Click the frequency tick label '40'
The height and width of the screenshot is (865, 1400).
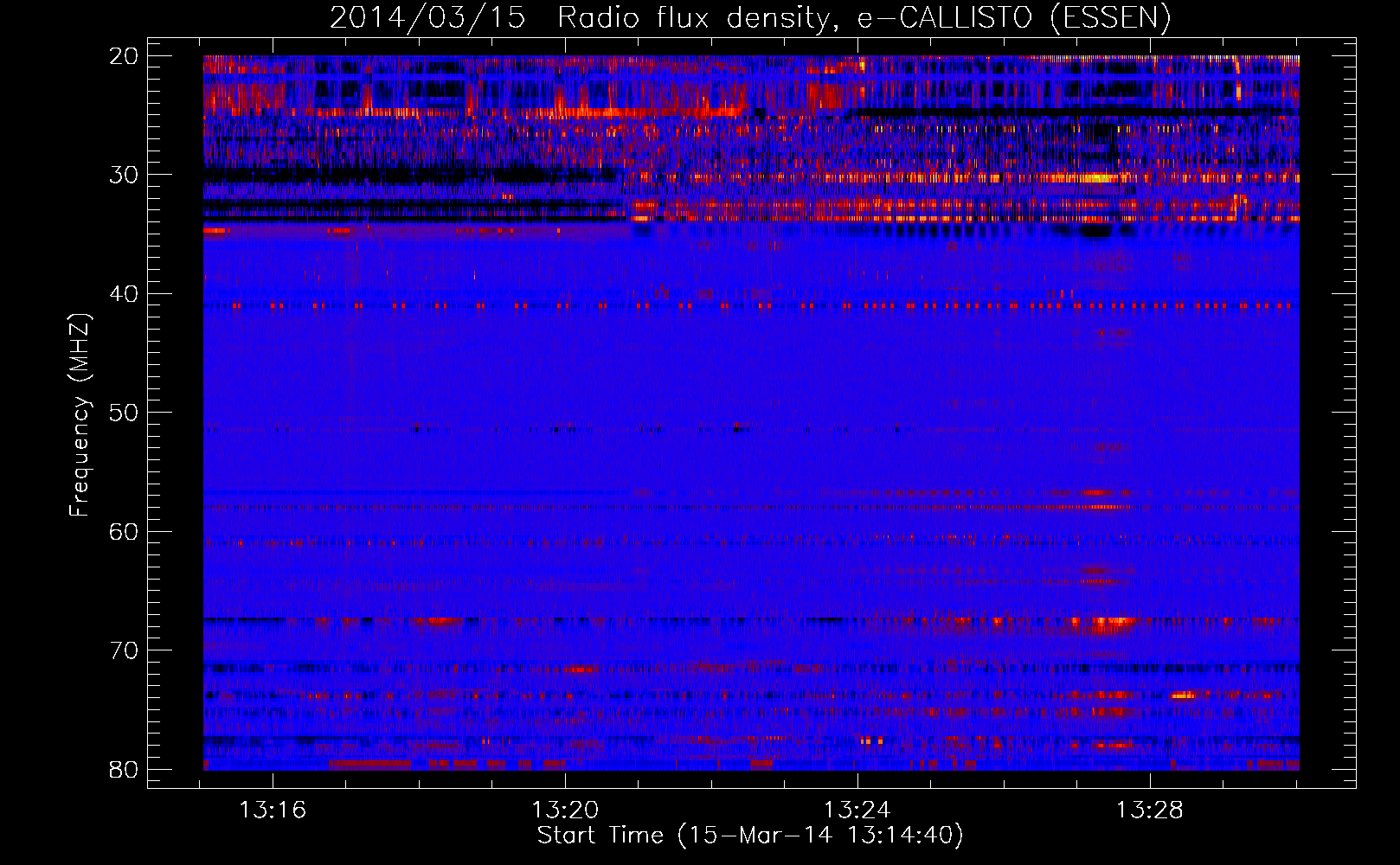124,294
